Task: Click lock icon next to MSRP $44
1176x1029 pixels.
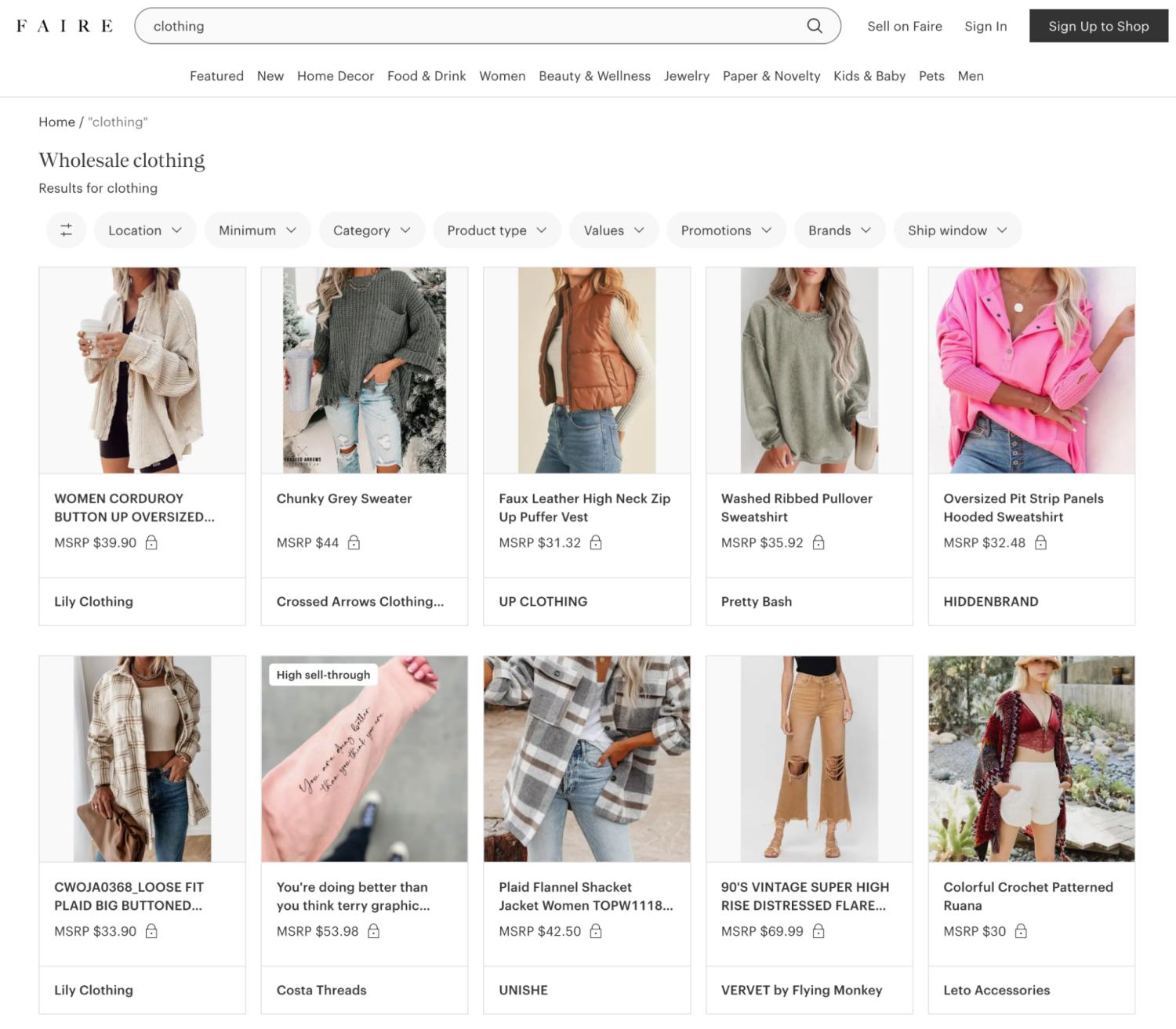Action: pos(354,542)
